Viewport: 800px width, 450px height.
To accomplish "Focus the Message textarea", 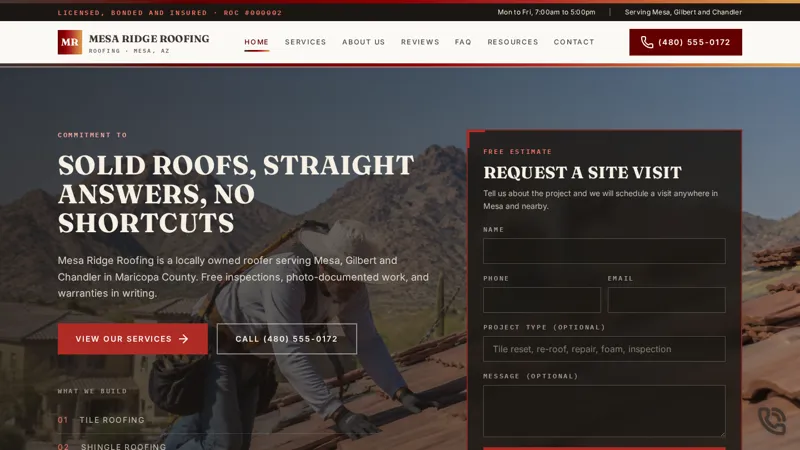I will (604, 411).
